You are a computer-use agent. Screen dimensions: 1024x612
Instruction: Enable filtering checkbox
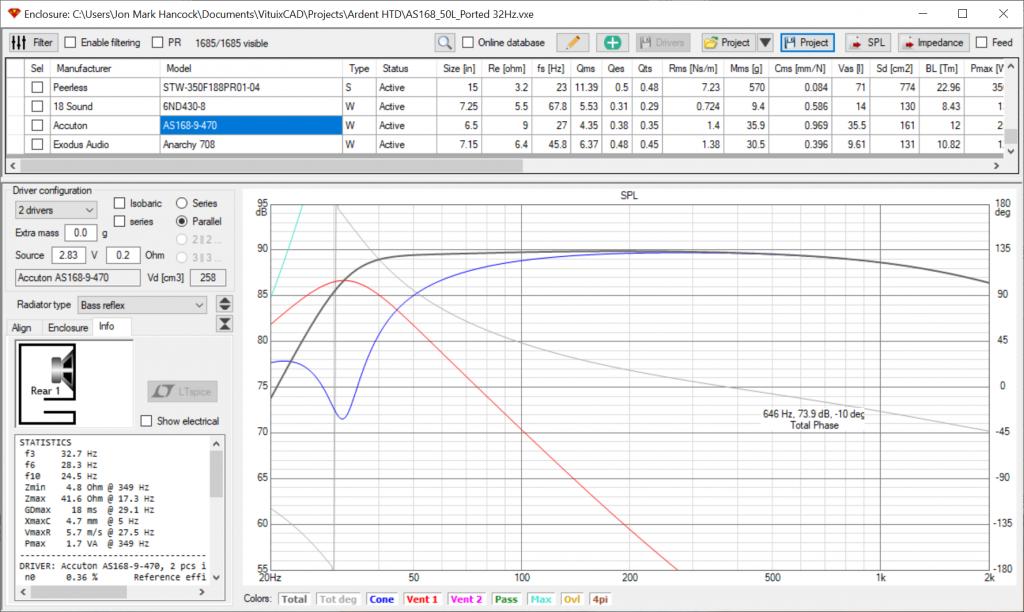pos(71,42)
